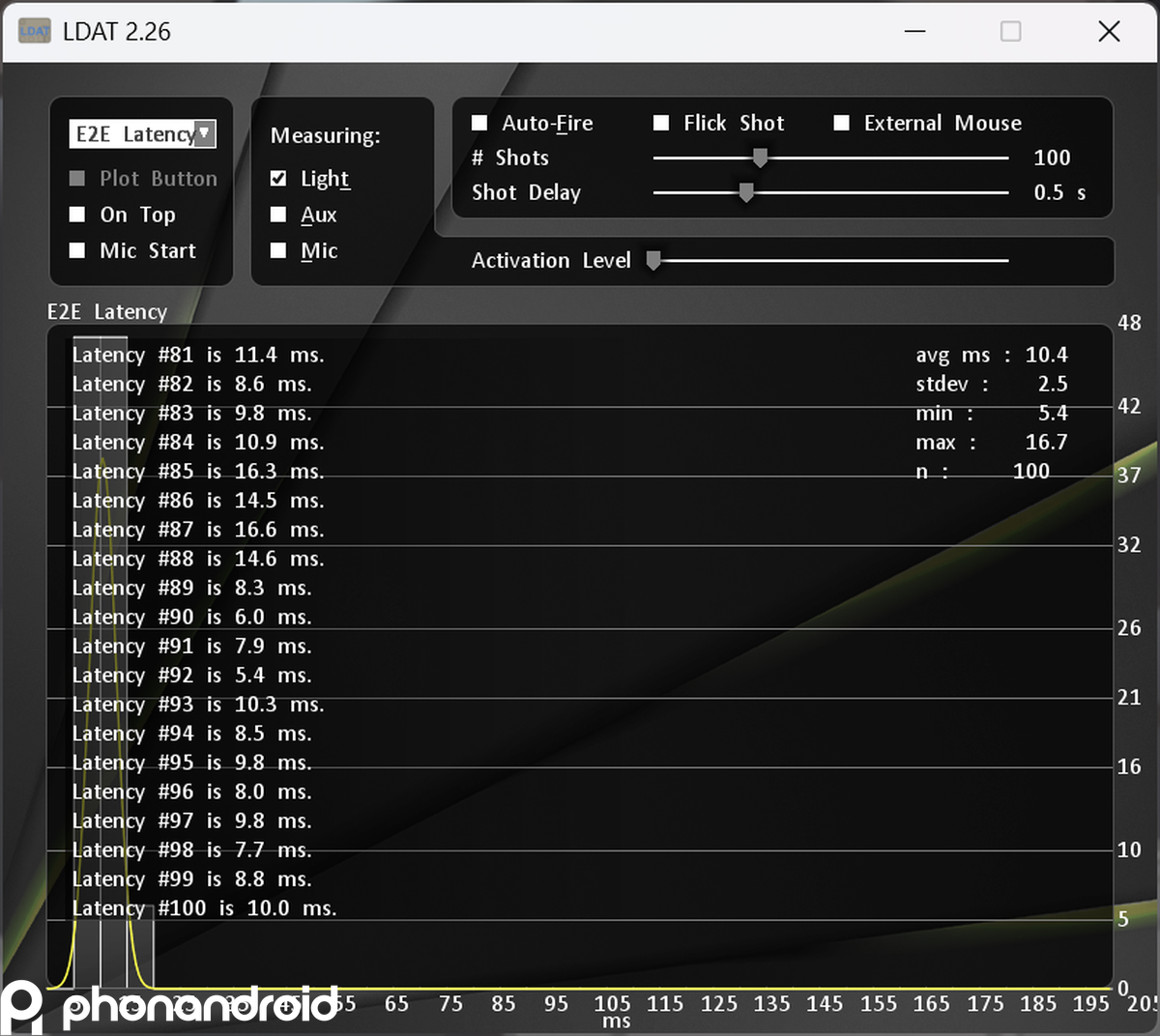This screenshot has width=1160, height=1036.
Task: Click the E2E Latency plot title
Action: (107, 312)
